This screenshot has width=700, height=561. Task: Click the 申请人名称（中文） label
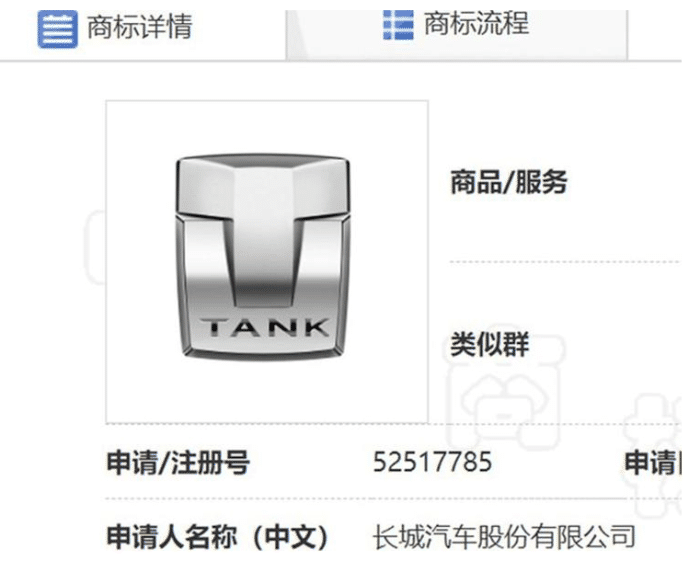pos(217,536)
